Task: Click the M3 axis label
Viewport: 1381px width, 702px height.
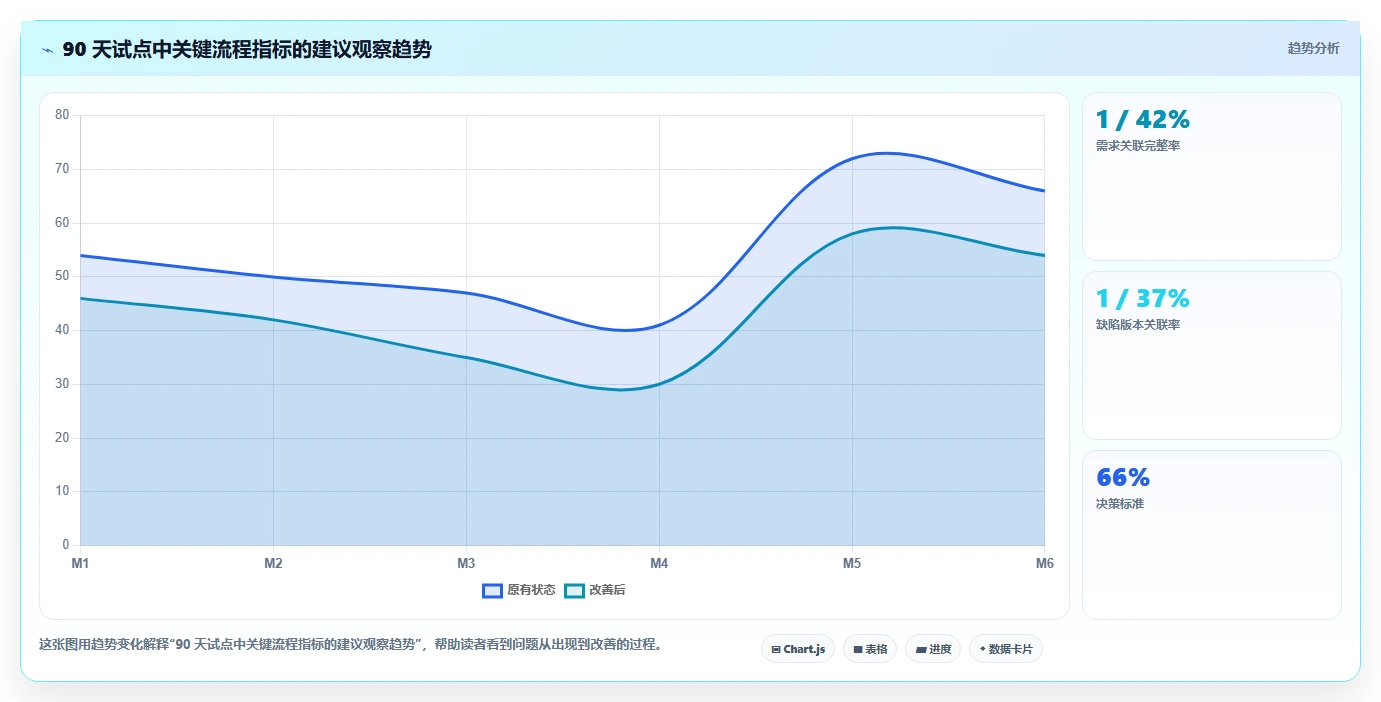Action: click(x=466, y=564)
